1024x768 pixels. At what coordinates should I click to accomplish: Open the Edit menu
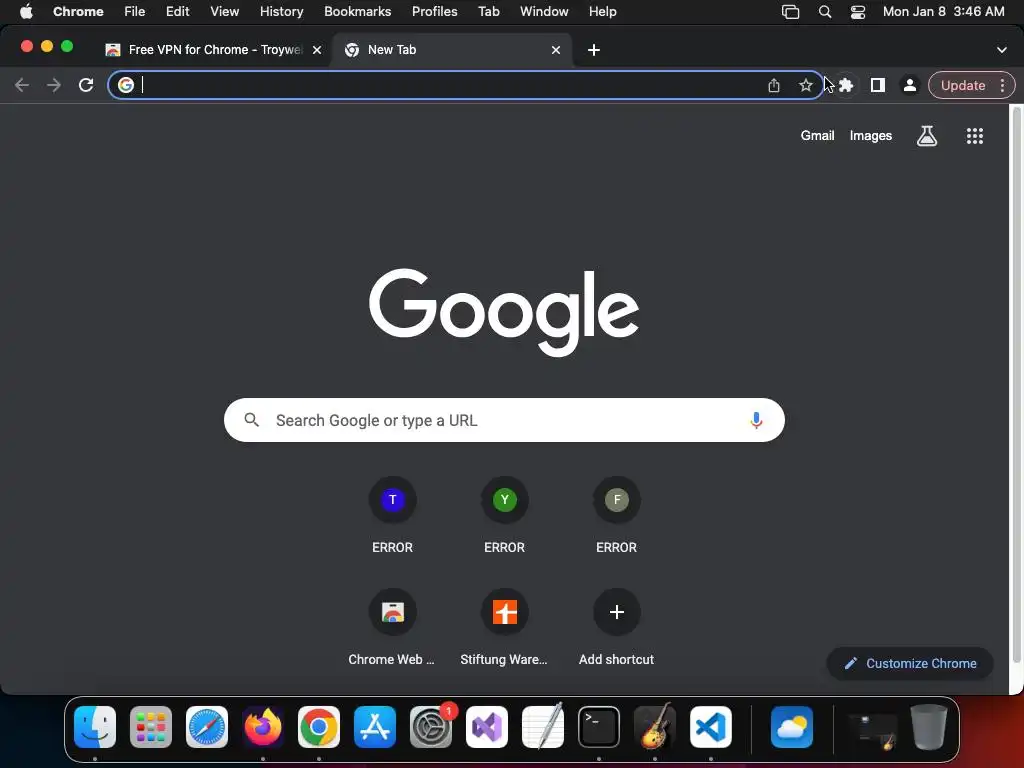pos(177,12)
